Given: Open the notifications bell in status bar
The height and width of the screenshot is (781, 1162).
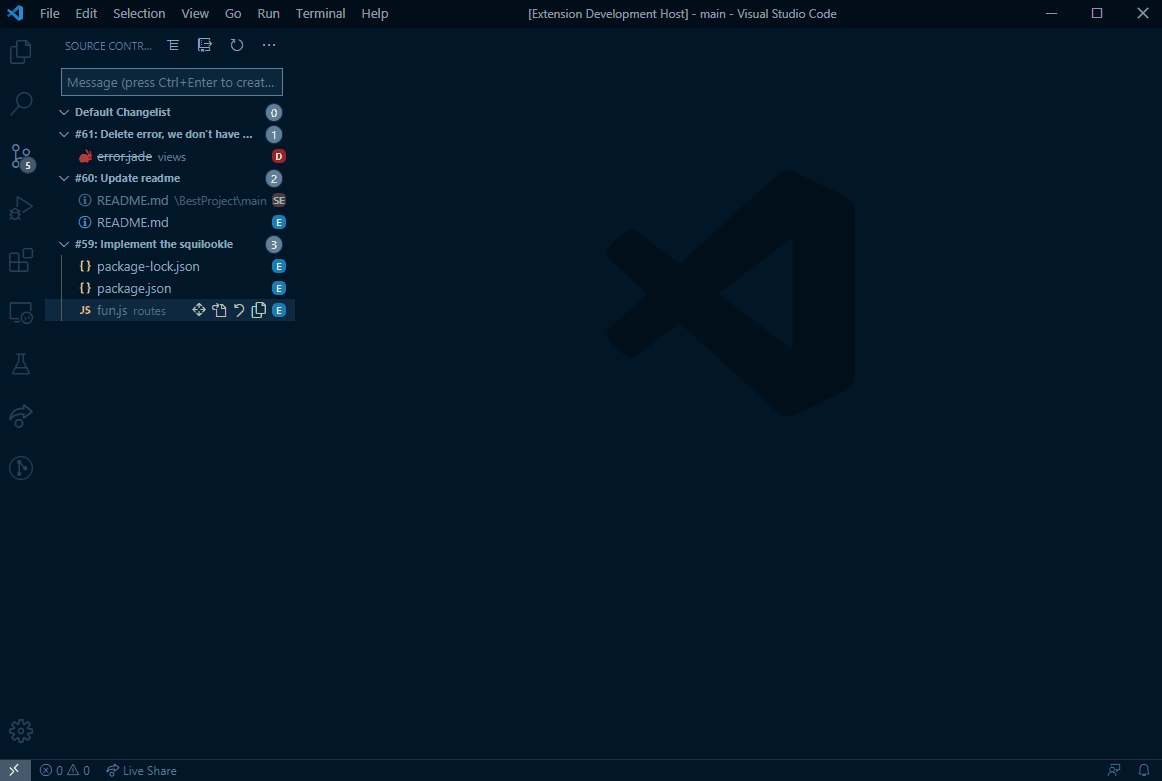Looking at the screenshot, I should 1143,771.
